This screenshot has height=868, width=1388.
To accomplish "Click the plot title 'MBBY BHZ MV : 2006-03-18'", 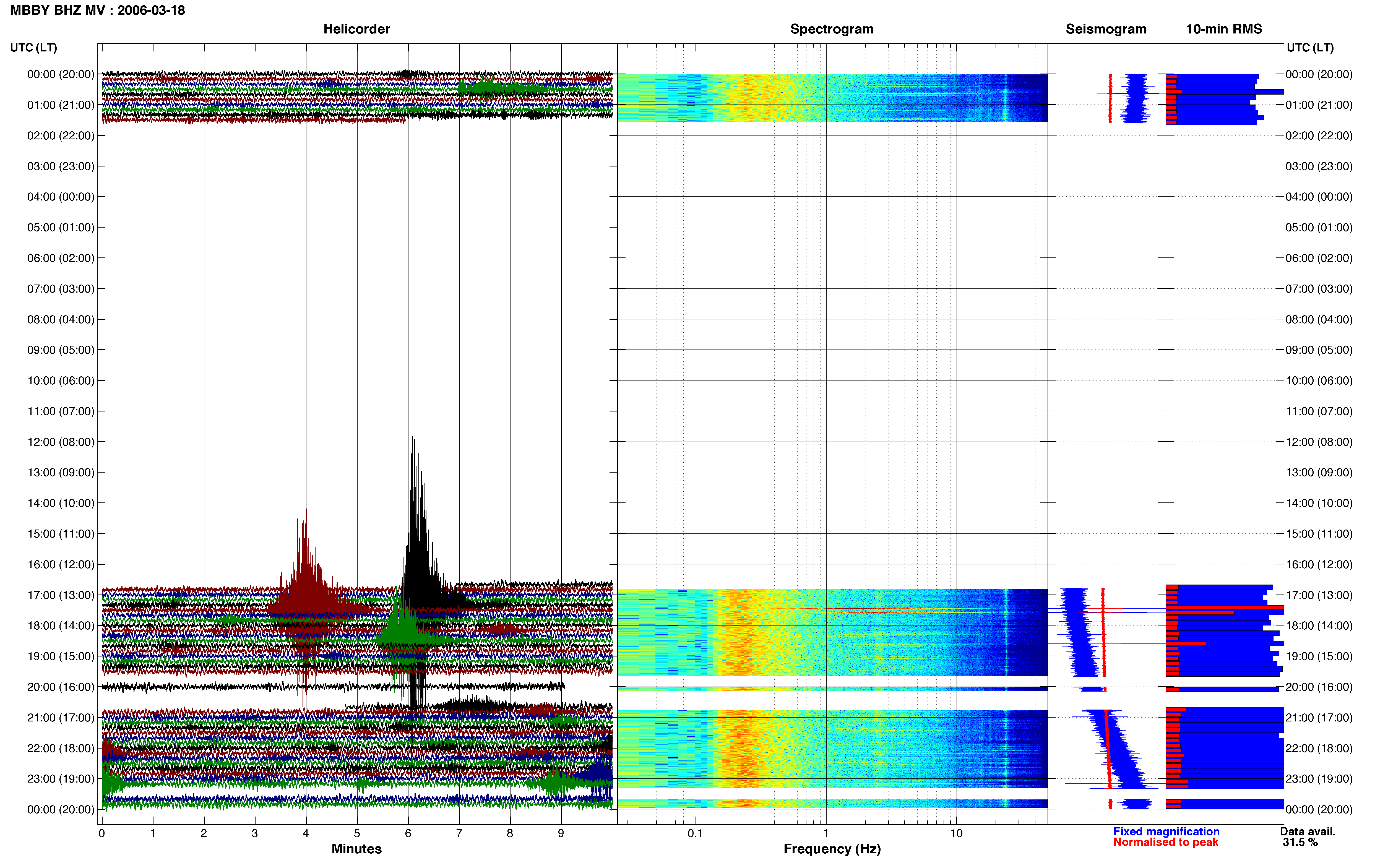I will click(98, 10).
